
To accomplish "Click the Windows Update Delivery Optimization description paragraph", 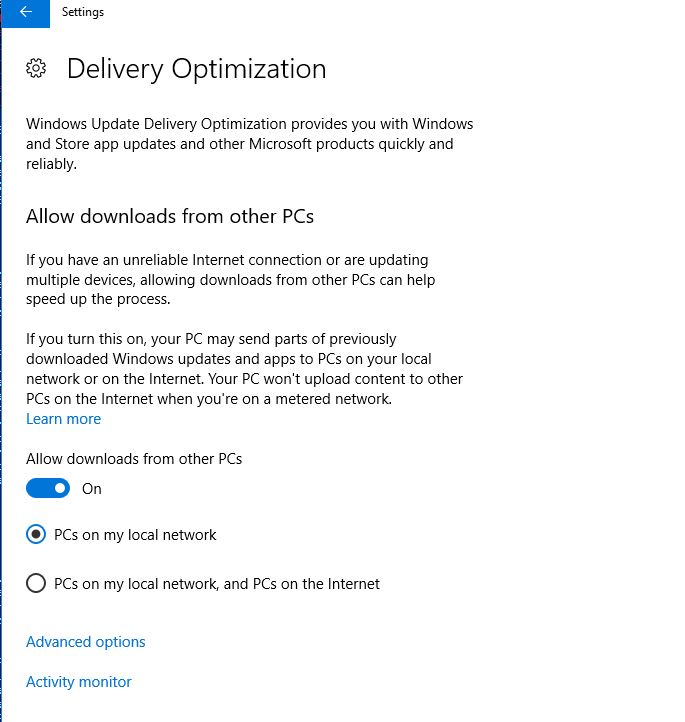I will pyautogui.click(x=250, y=144).
